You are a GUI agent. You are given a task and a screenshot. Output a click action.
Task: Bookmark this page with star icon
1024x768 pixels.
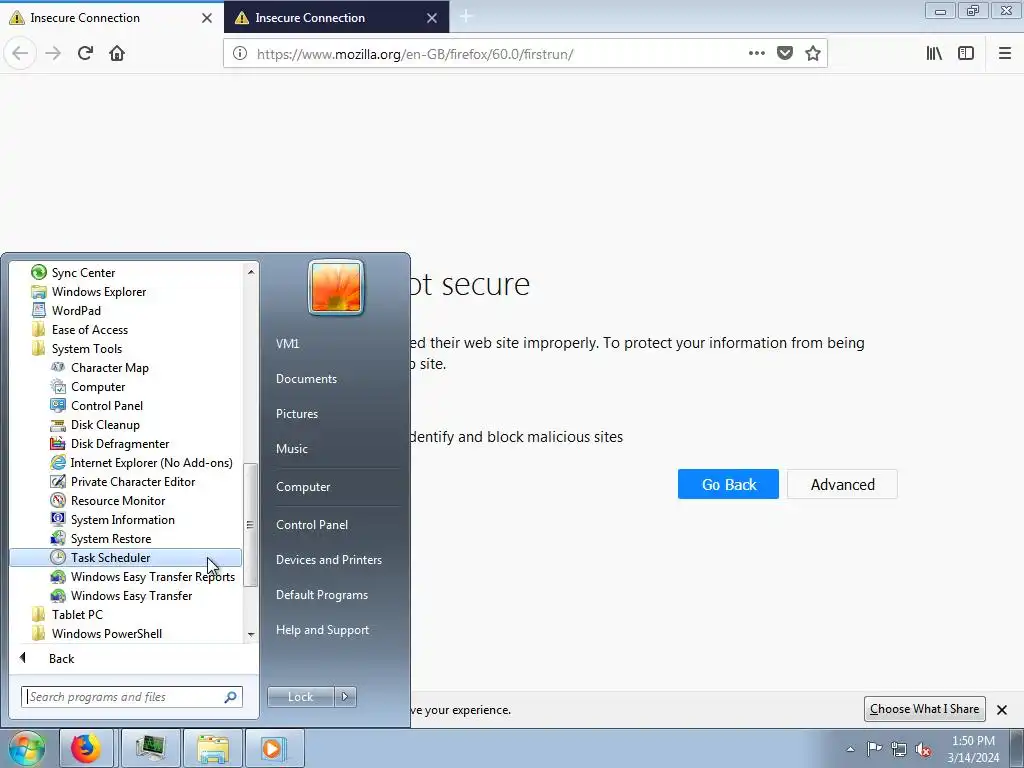(x=812, y=54)
